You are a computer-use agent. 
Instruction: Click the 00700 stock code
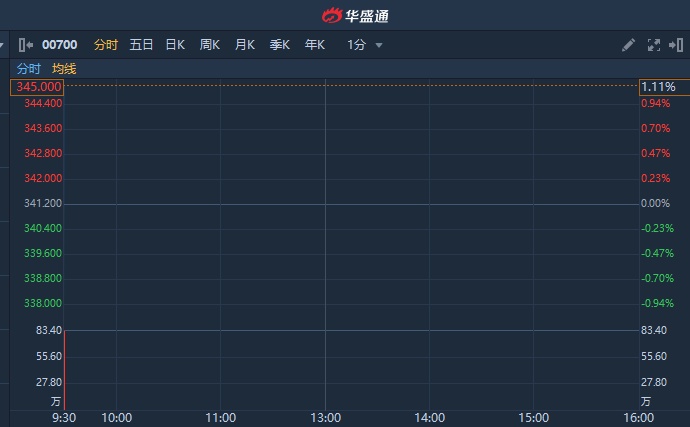pyautogui.click(x=60, y=44)
